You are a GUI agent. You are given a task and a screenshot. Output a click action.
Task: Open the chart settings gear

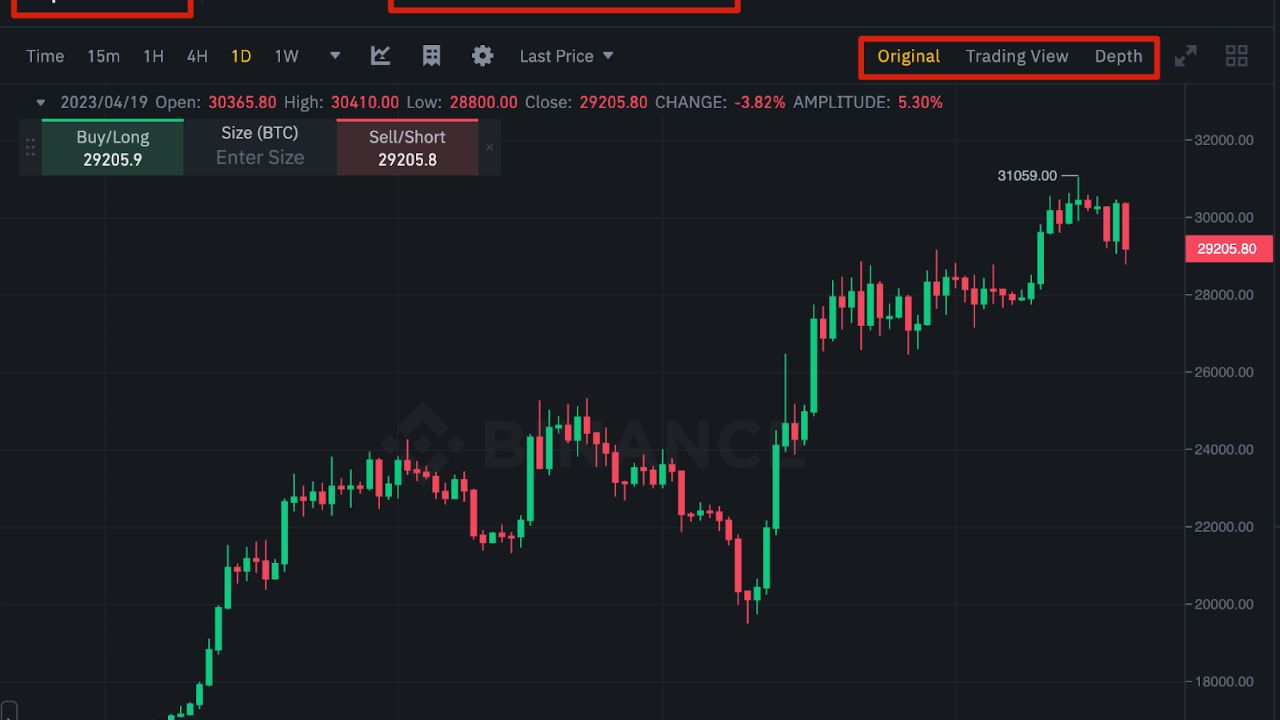(483, 56)
